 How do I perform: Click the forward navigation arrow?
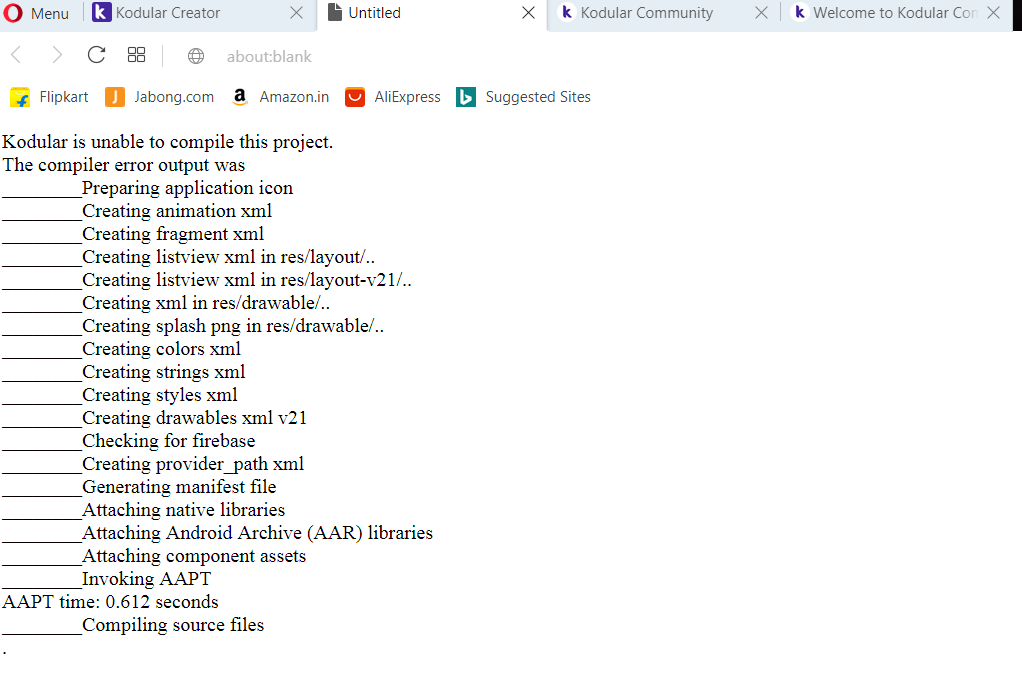tap(55, 55)
